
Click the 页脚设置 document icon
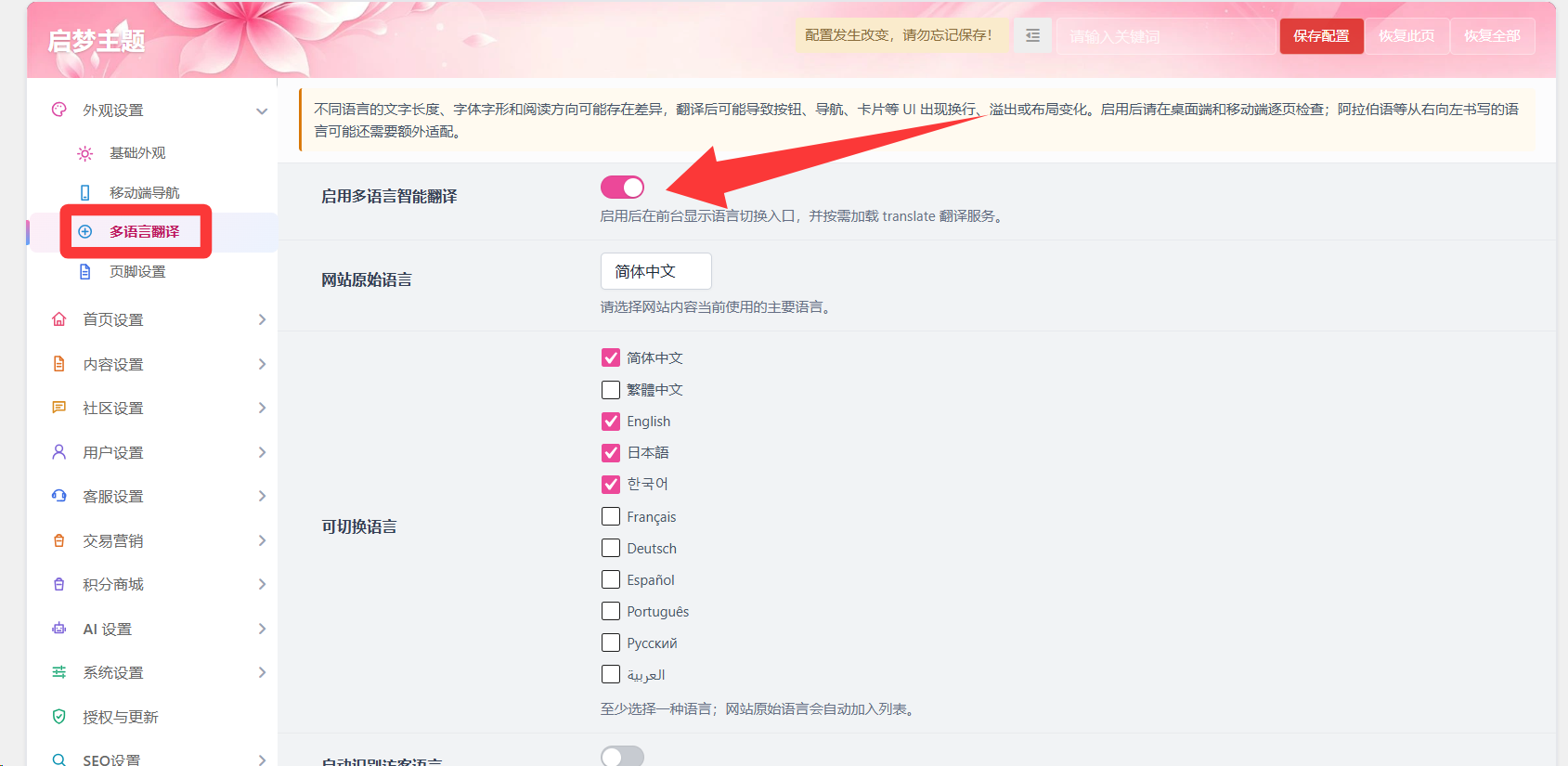coord(85,271)
